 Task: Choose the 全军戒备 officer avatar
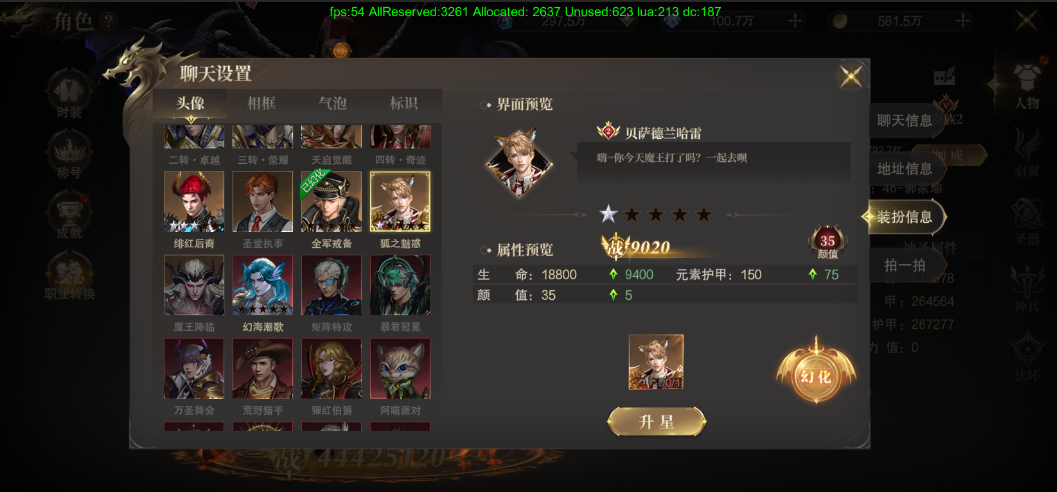(x=332, y=202)
